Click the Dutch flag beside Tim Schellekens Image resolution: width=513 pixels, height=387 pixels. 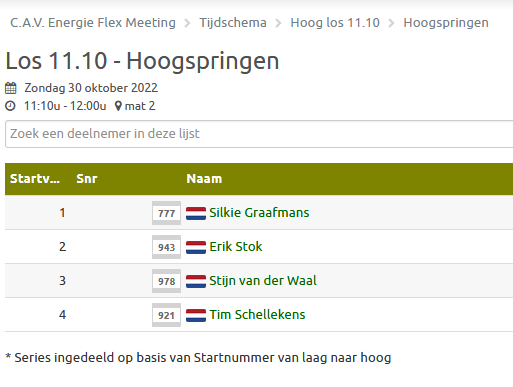click(x=196, y=315)
